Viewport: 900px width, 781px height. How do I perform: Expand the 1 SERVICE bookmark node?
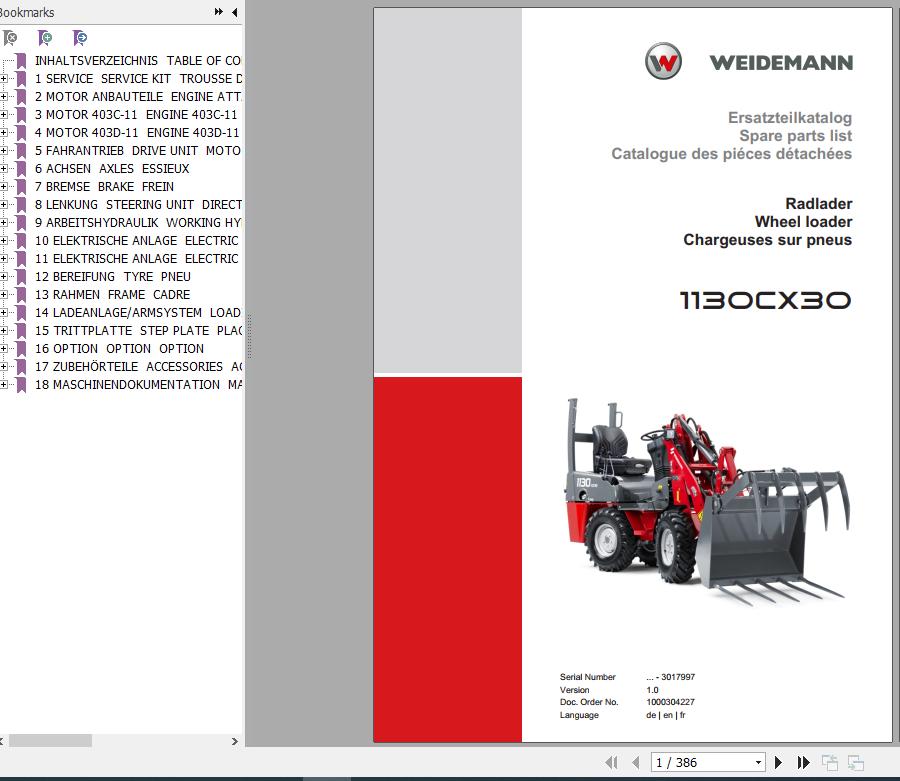point(3,79)
